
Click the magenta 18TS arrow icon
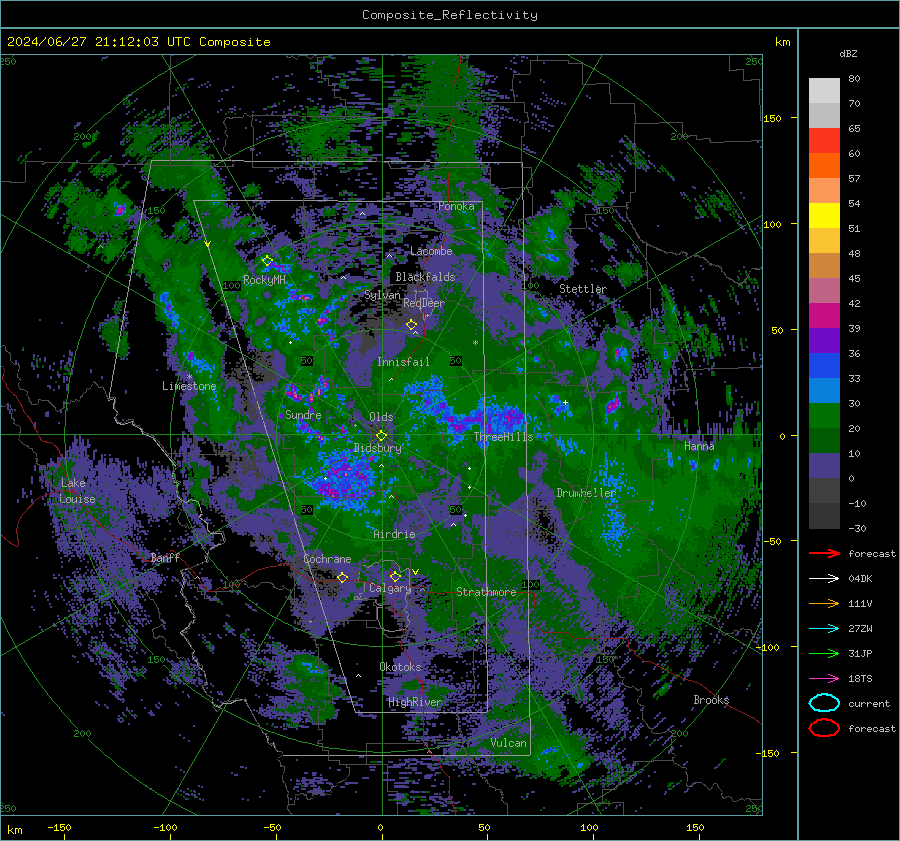point(824,678)
